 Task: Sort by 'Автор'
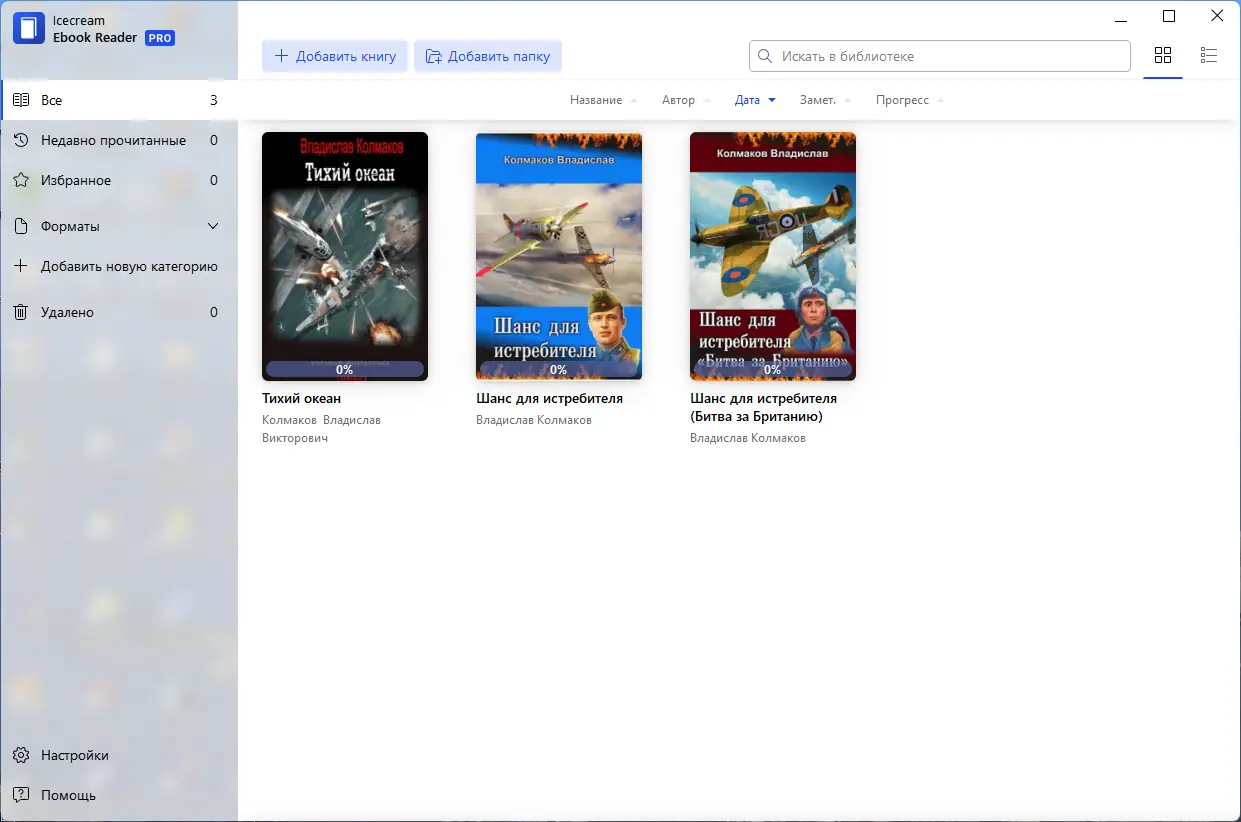pyautogui.click(x=686, y=100)
